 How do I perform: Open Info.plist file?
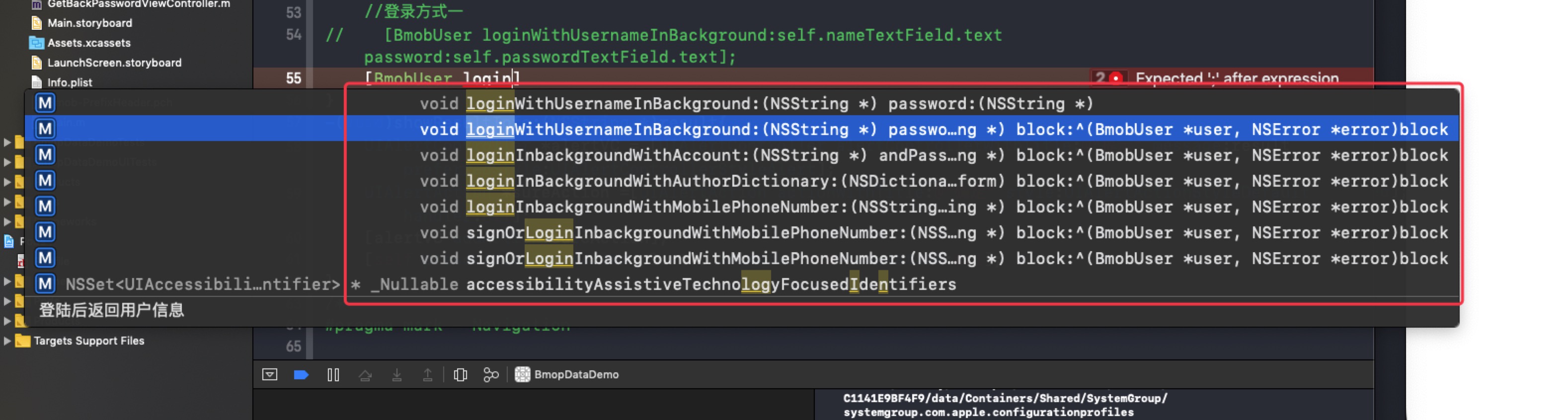point(70,82)
